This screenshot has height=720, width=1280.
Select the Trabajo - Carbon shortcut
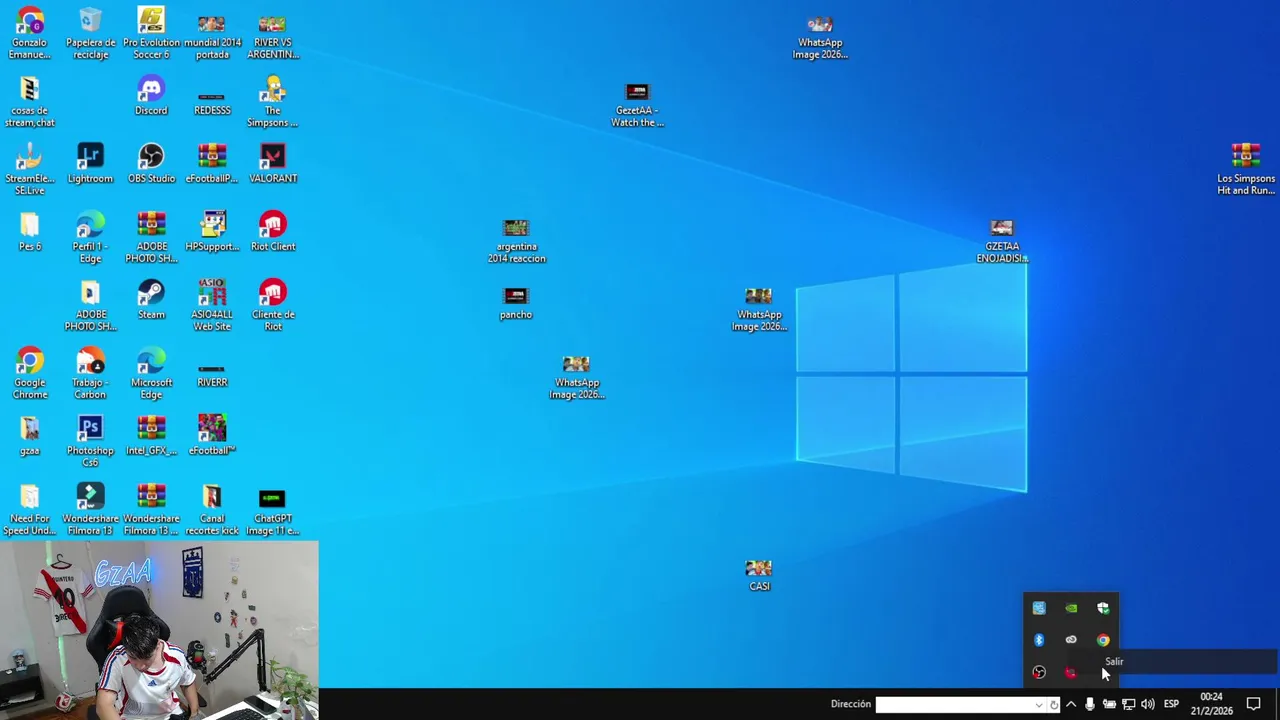click(90, 374)
